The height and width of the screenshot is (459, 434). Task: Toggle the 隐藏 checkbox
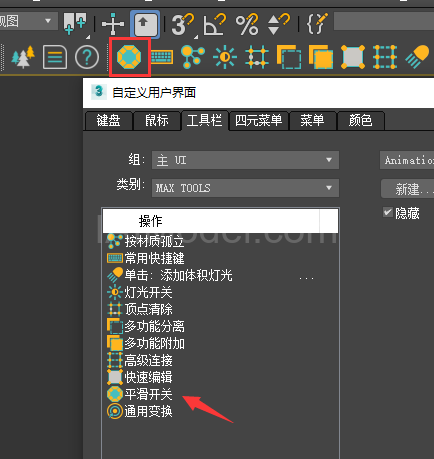pos(388,212)
